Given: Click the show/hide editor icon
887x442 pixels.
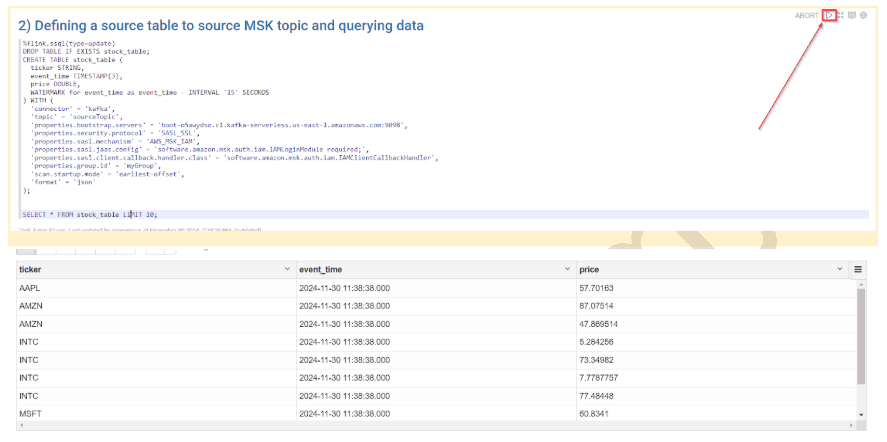Looking at the screenshot, I should [x=841, y=15].
